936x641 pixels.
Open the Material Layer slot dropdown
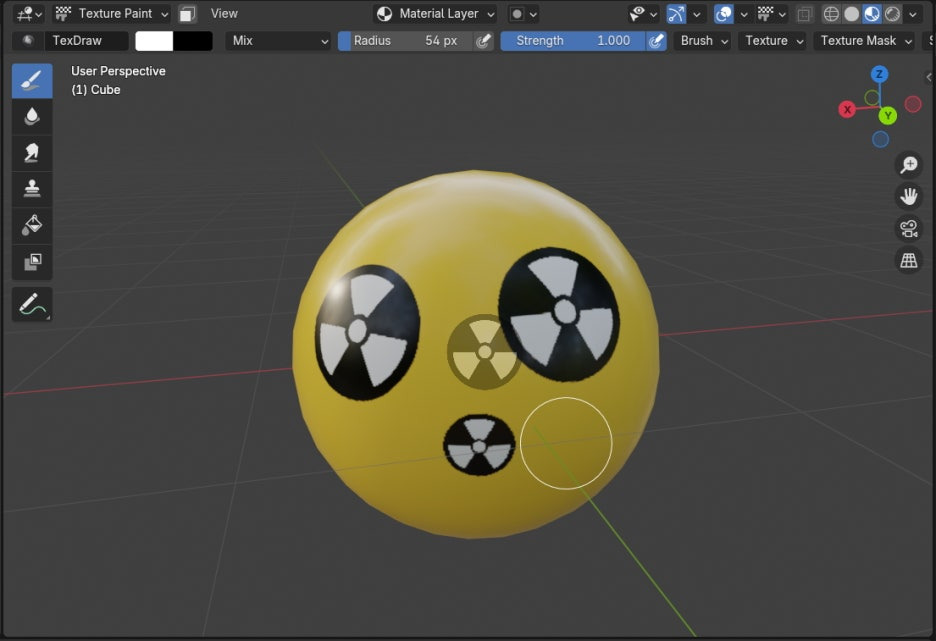(436, 14)
